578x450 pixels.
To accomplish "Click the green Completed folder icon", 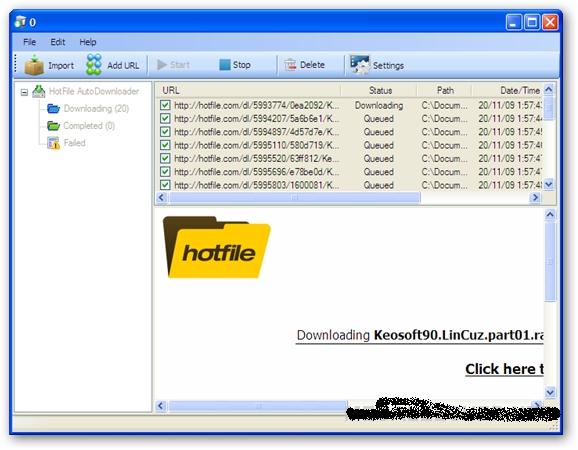I will coord(53,126).
